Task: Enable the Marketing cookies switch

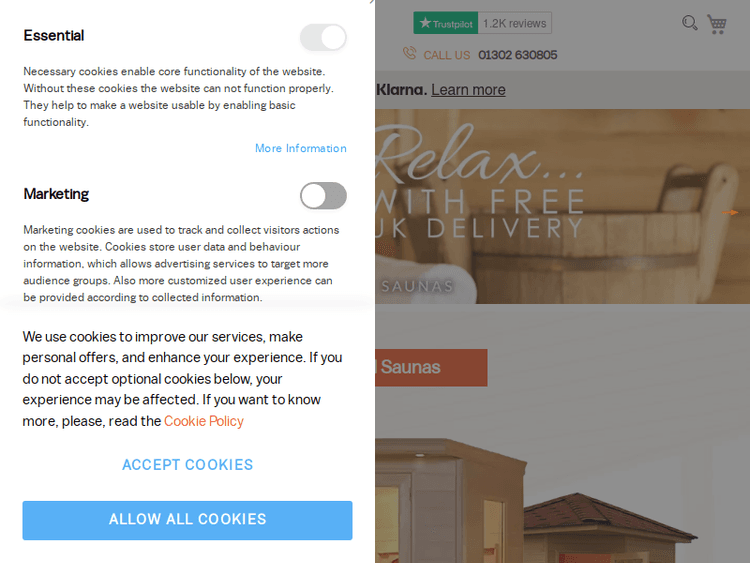Action: pos(323,196)
